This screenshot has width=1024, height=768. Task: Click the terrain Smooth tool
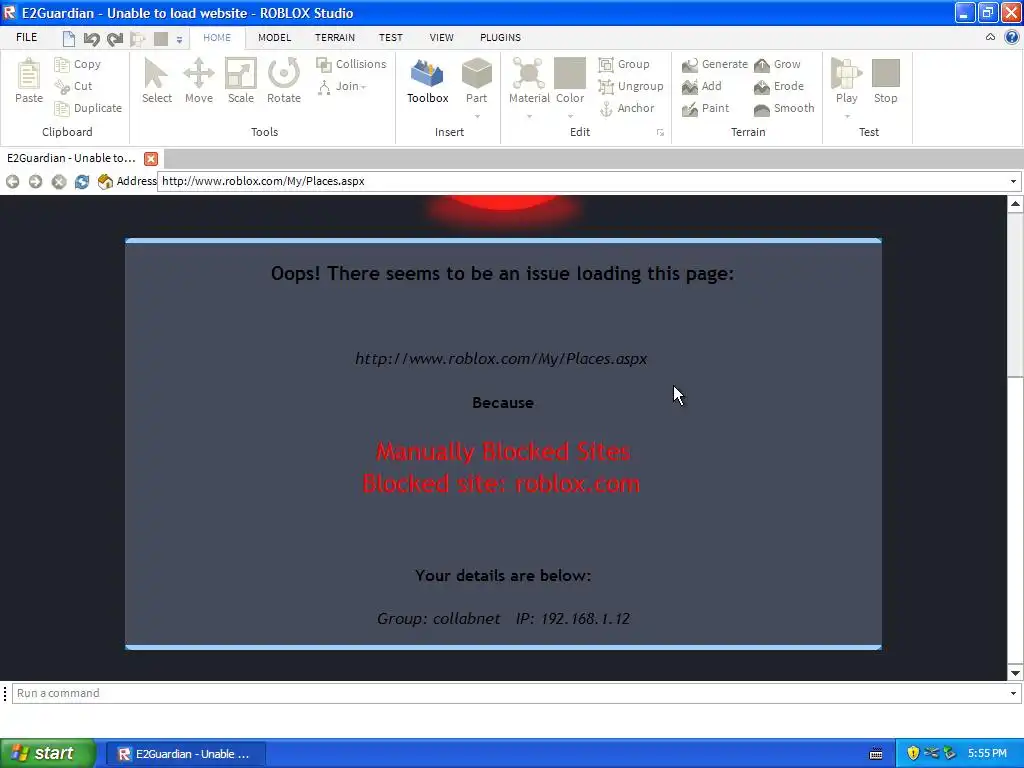(784, 108)
